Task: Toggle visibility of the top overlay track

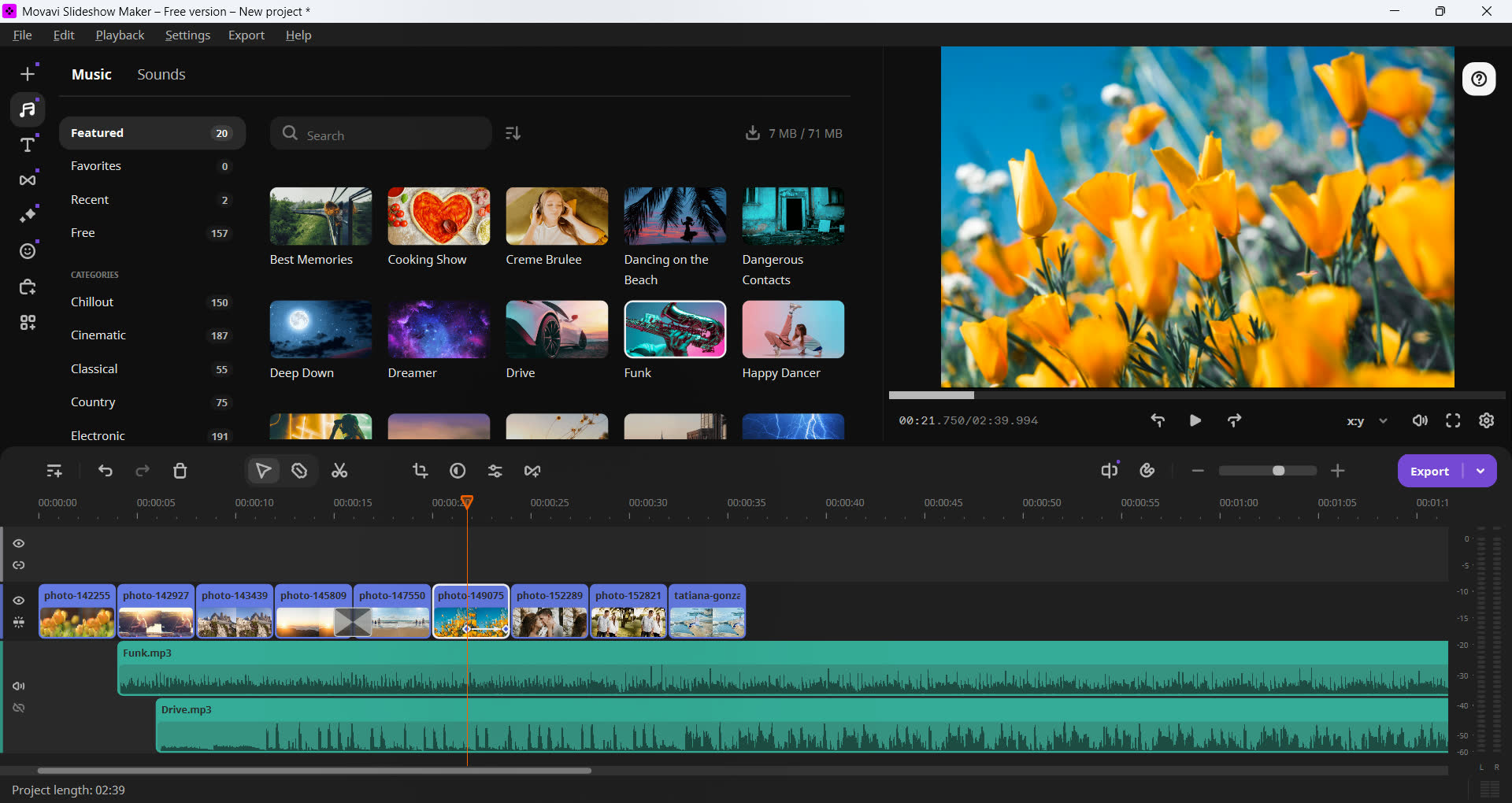Action: [19, 543]
